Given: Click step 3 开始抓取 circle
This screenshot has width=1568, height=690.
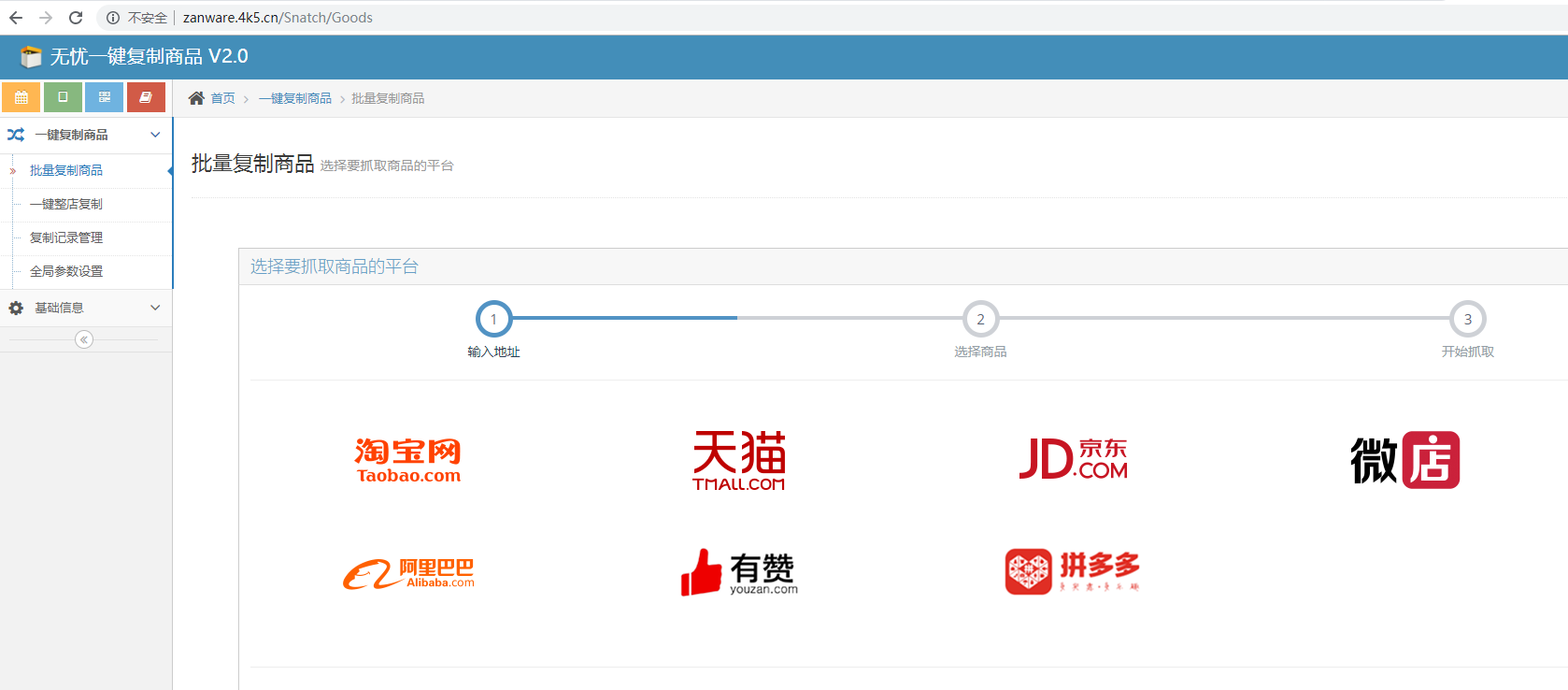Looking at the screenshot, I should [1467, 319].
